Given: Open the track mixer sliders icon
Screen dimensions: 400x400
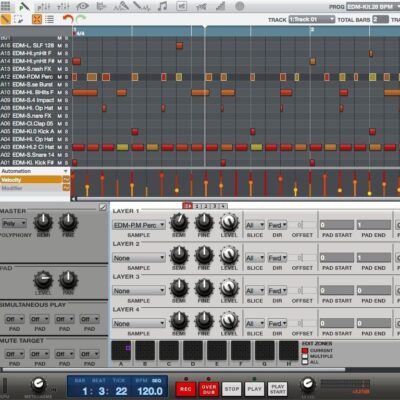Looking at the screenshot, I should click(x=63, y=6).
